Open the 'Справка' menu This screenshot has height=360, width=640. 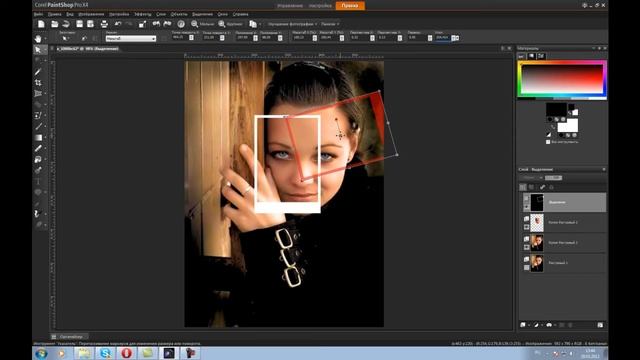pos(240,14)
